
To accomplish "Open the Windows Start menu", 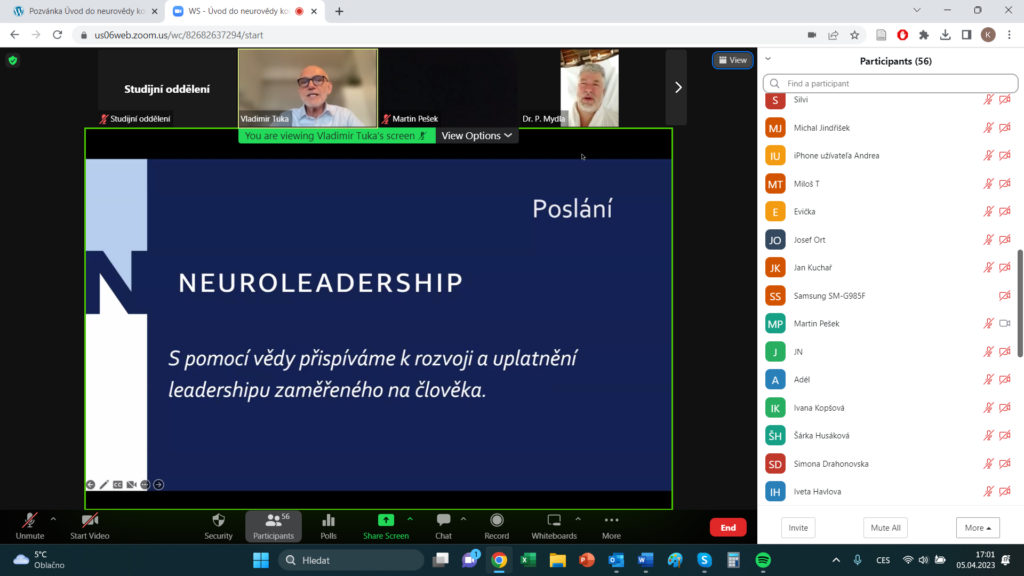I will [x=261, y=560].
